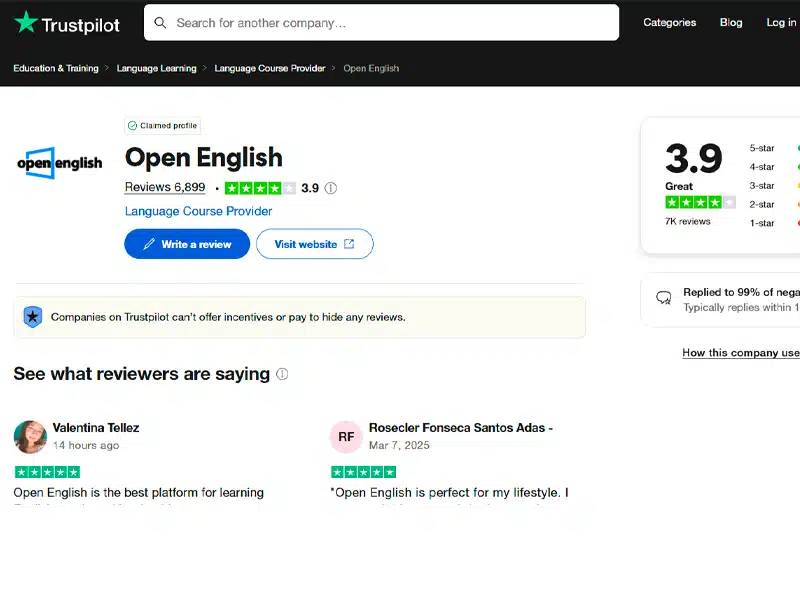
Task: Open the Blog page
Action: pos(731,22)
